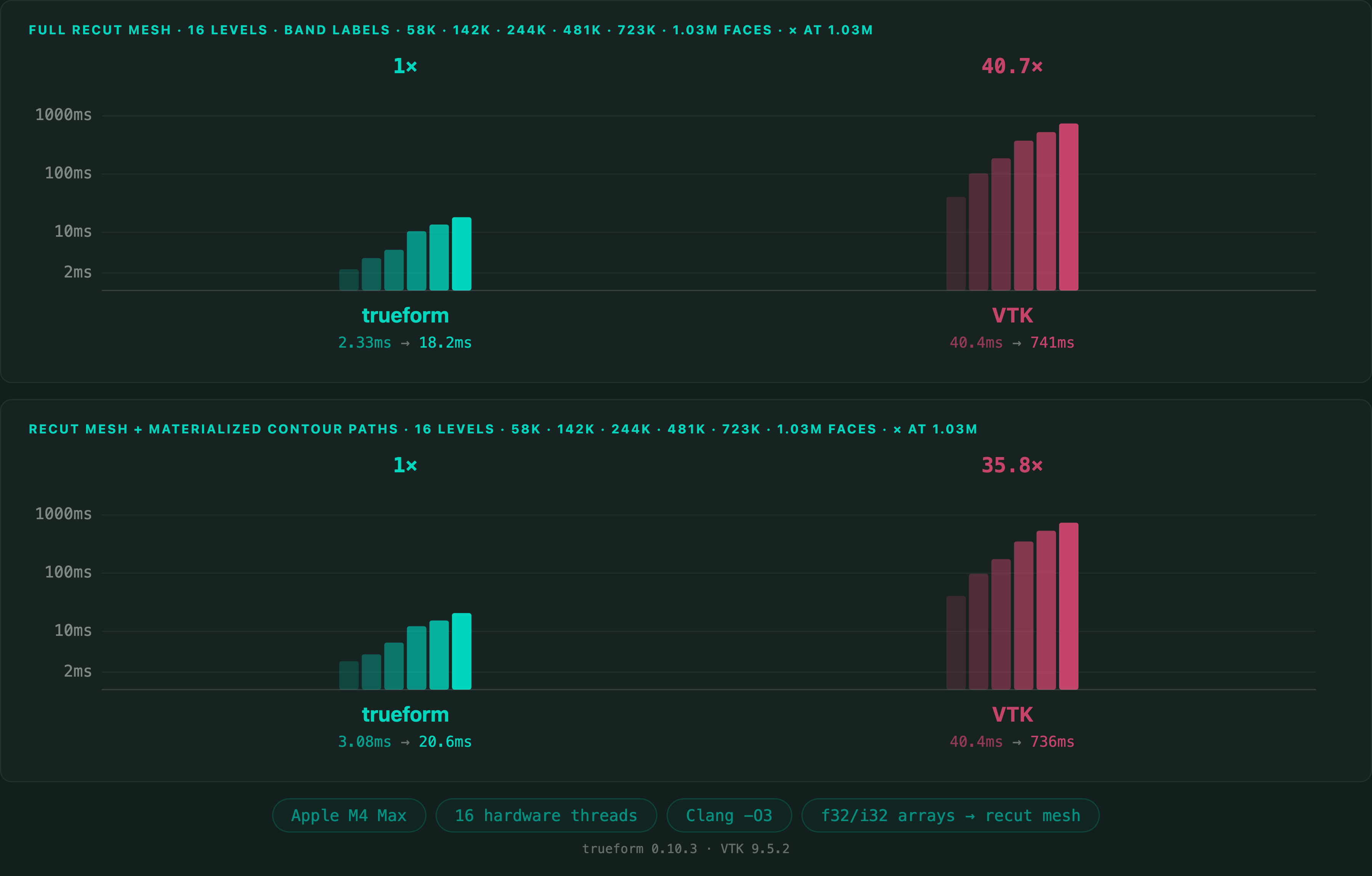Screen dimensions: 1372x876
Task: Click the VTK label in top chart
Action: [1012, 315]
